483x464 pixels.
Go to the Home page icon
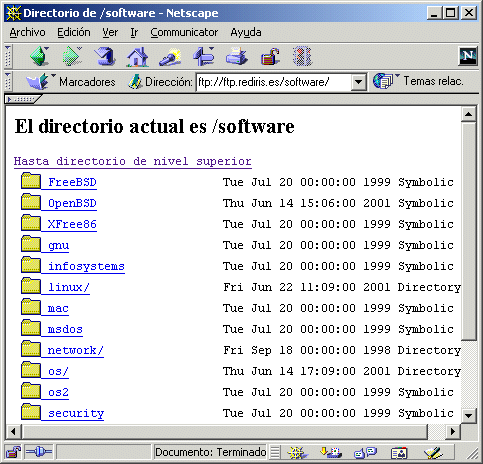(137, 56)
